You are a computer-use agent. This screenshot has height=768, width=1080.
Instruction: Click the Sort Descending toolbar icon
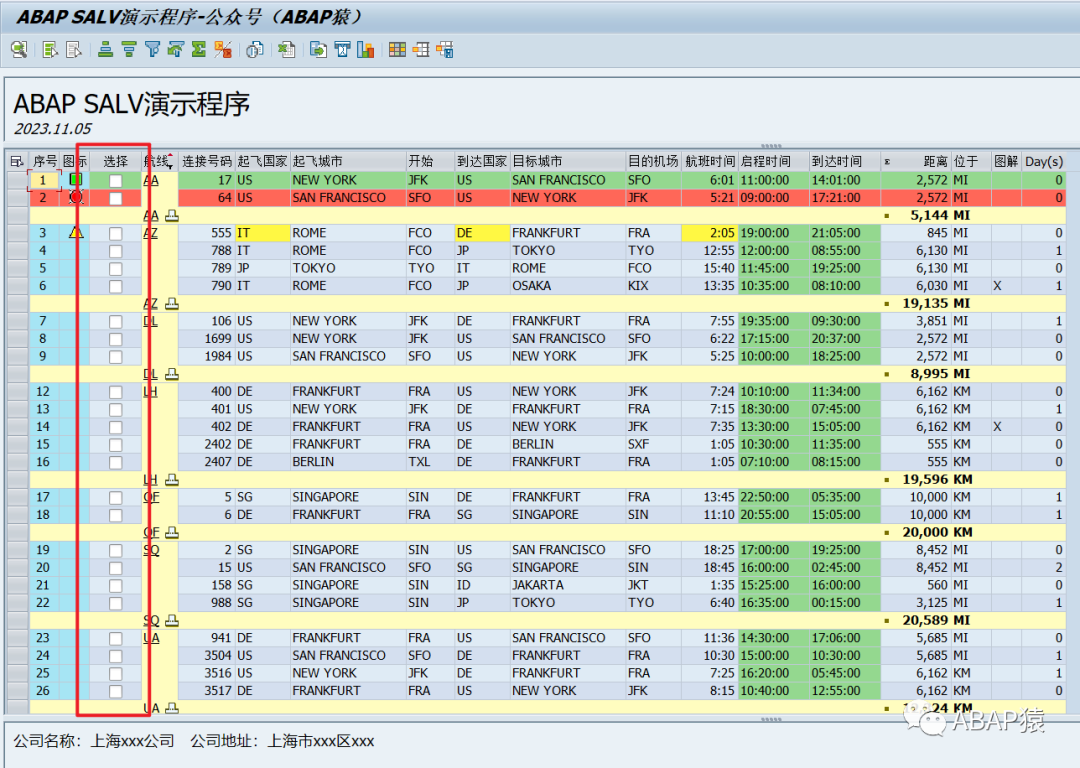[129, 50]
